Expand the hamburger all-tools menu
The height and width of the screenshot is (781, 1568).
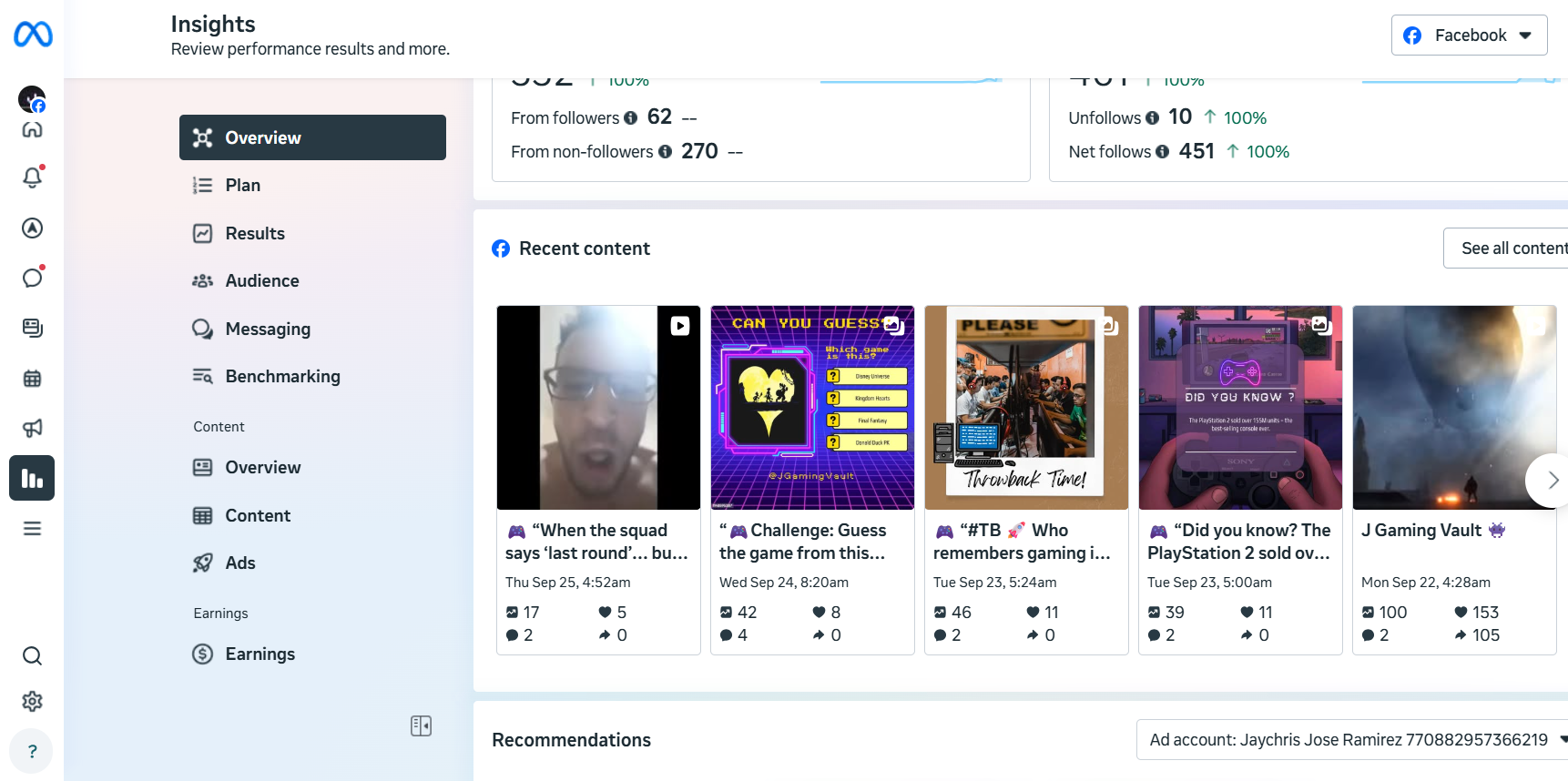coord(32,528)
